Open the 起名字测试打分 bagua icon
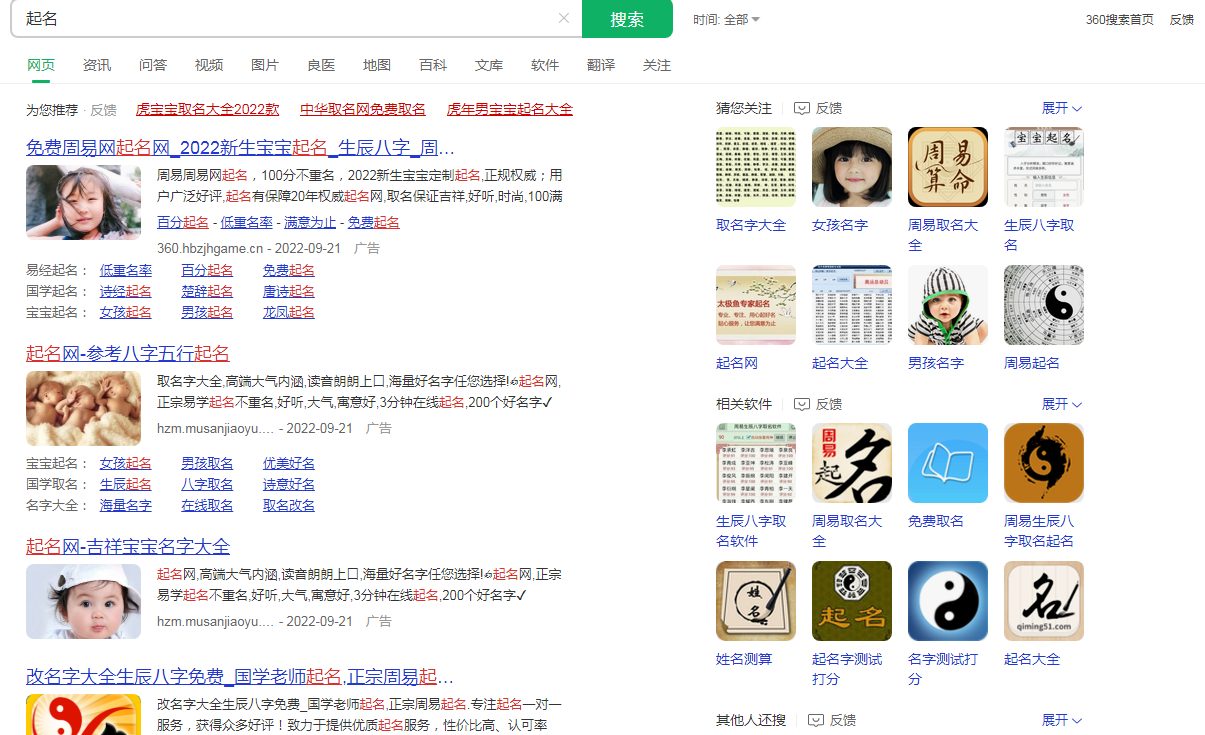Image resolution: width=1205 pixels, height=735 pixels. (852, 601)
